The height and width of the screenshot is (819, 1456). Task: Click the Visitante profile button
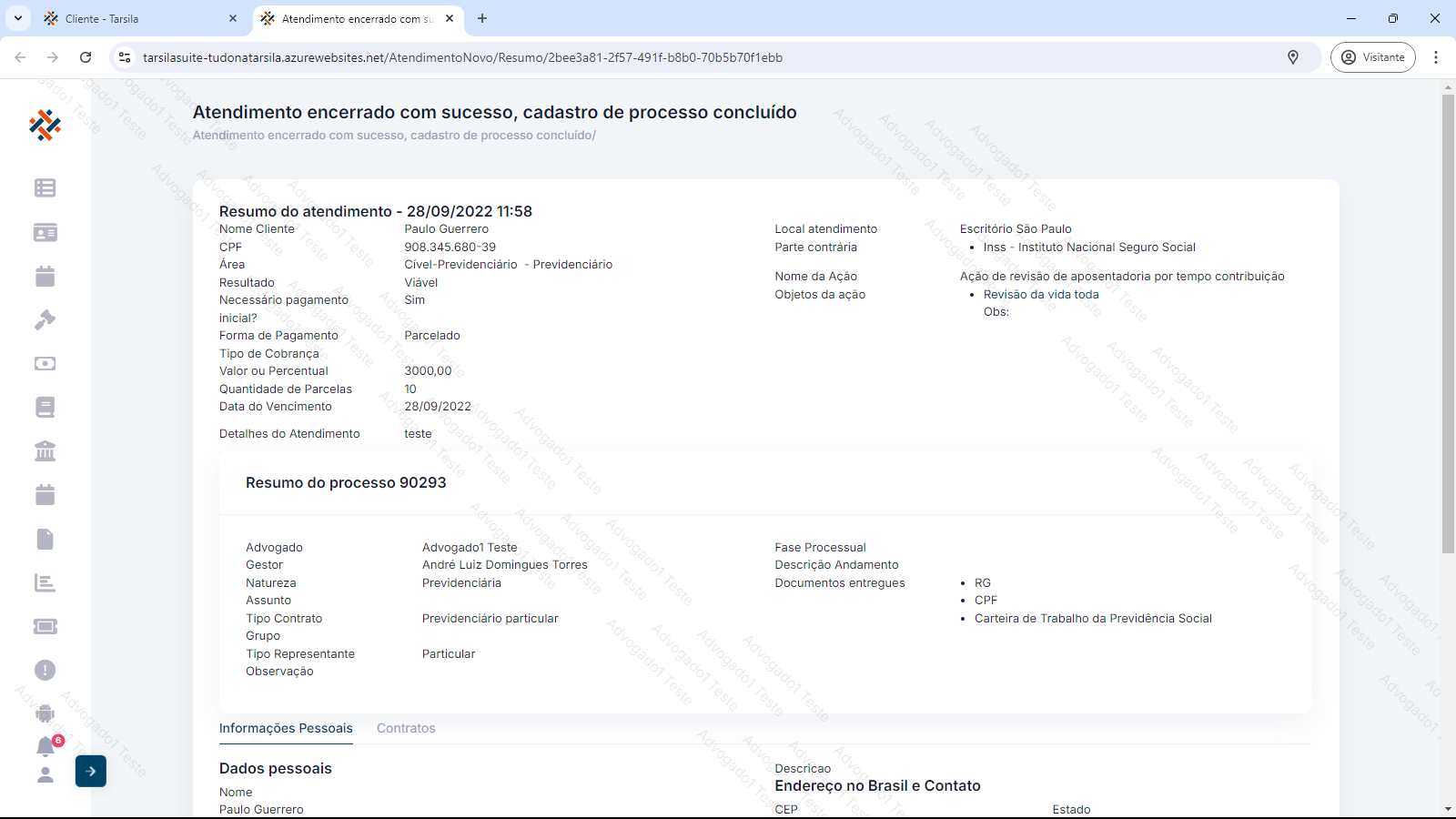1372,57
